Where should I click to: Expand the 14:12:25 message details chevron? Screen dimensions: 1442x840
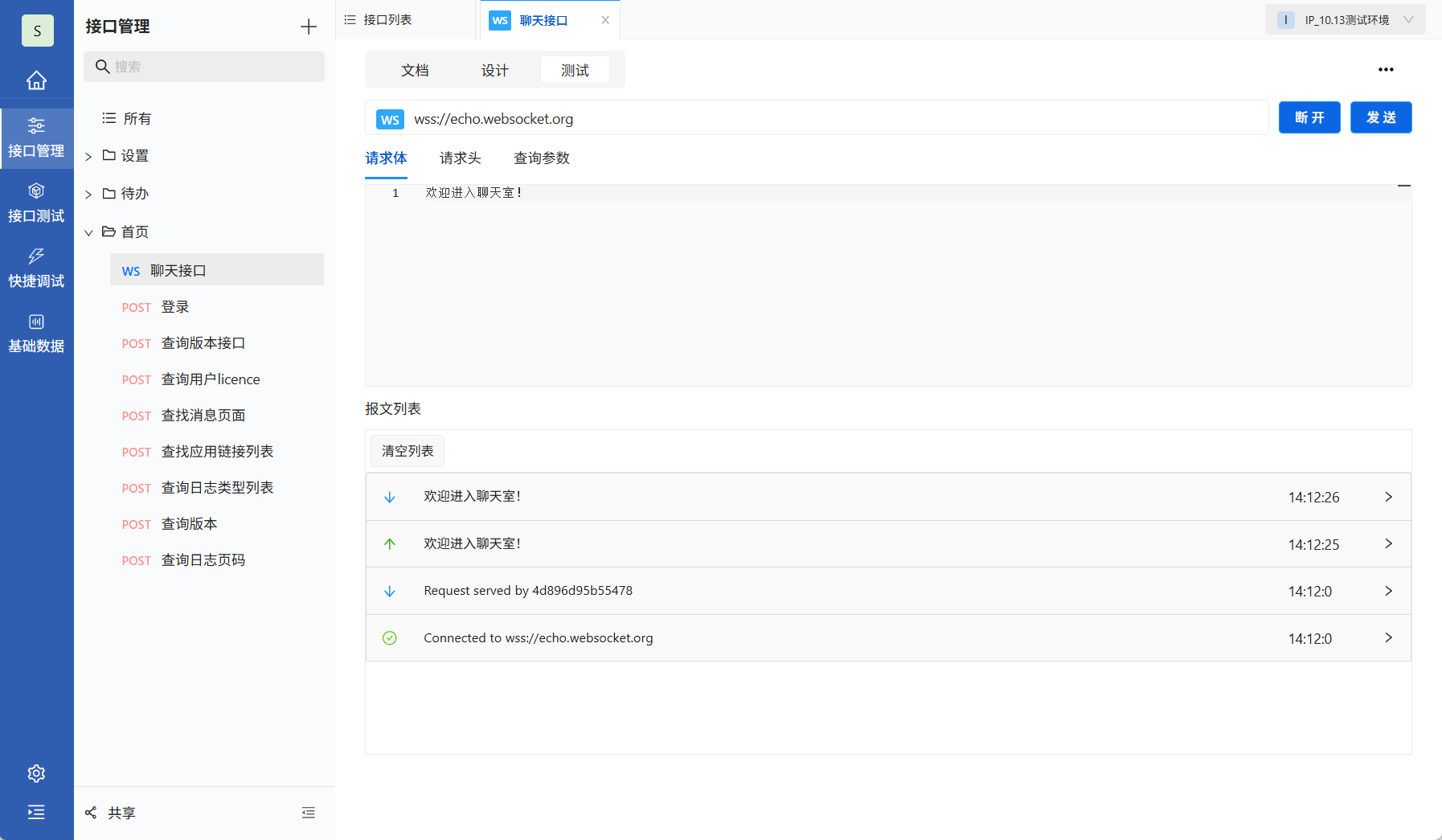(1388, 544)
